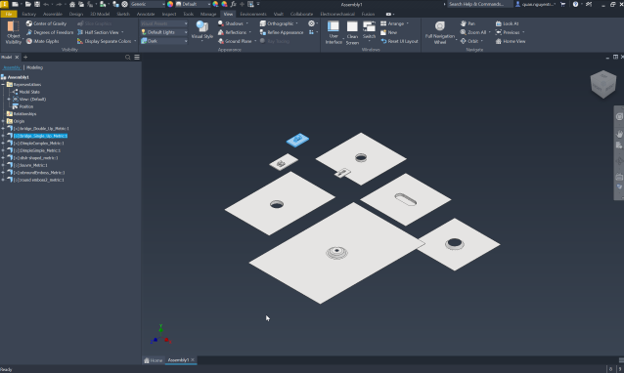Image resolution: width=624 pixels, height=373 pixels.
Task: Click Refine Appearance
Action: [281, 32]
